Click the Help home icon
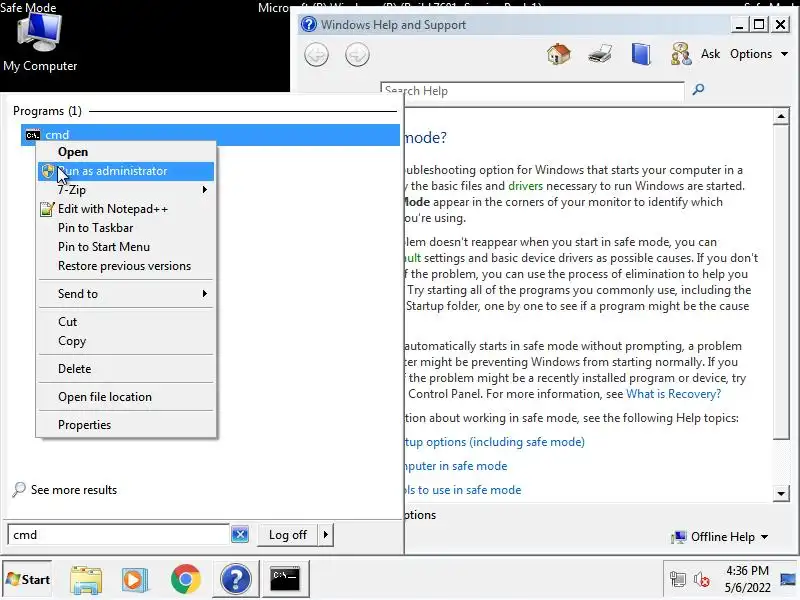 (559, 54)
